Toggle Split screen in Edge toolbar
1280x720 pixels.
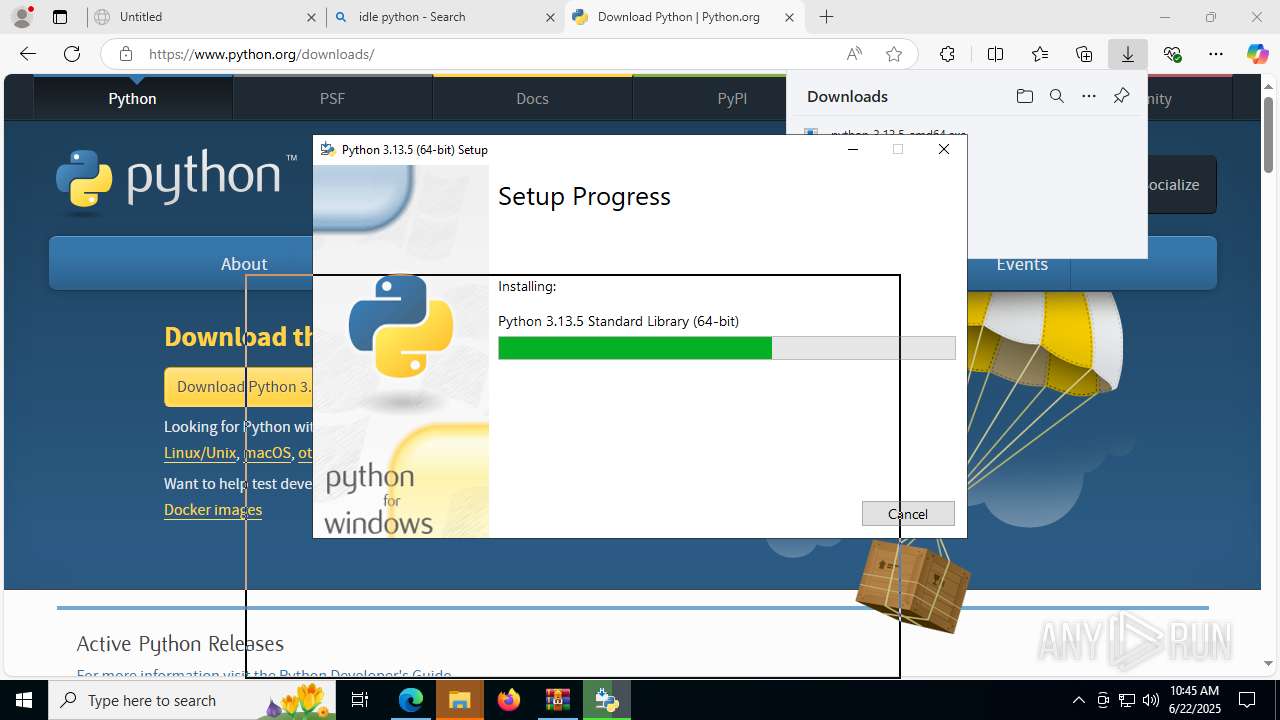[995, 54]
